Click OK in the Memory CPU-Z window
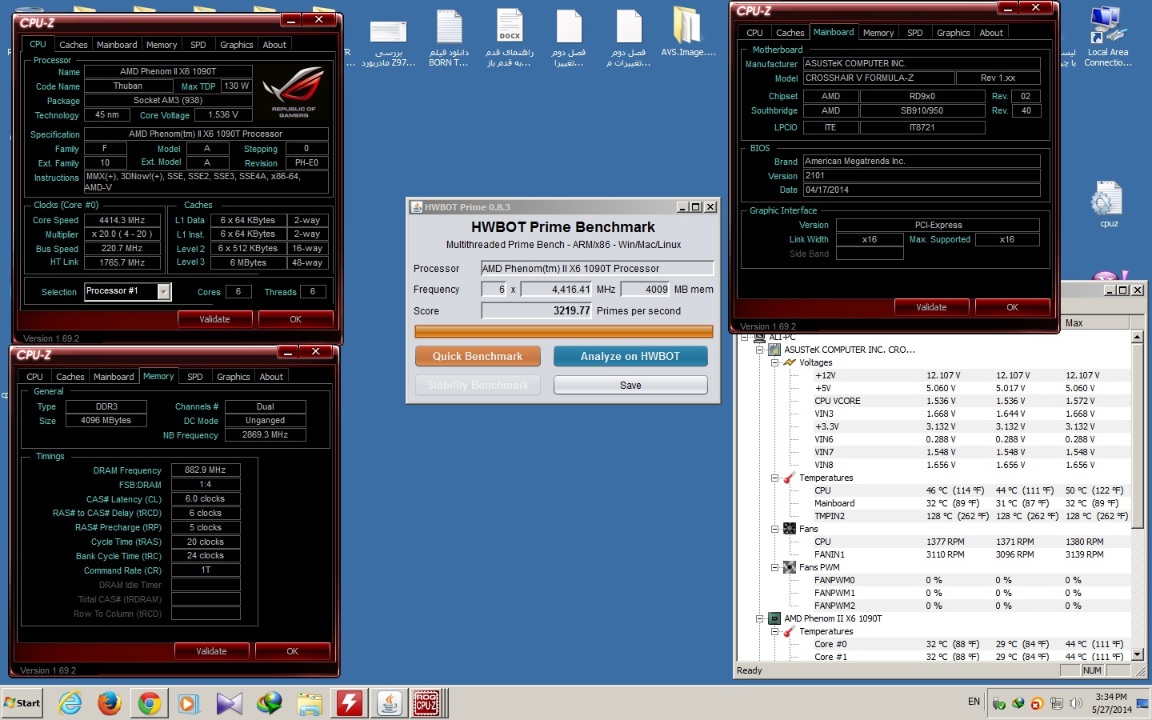1152x720 pixels. (x=292, y=652)
